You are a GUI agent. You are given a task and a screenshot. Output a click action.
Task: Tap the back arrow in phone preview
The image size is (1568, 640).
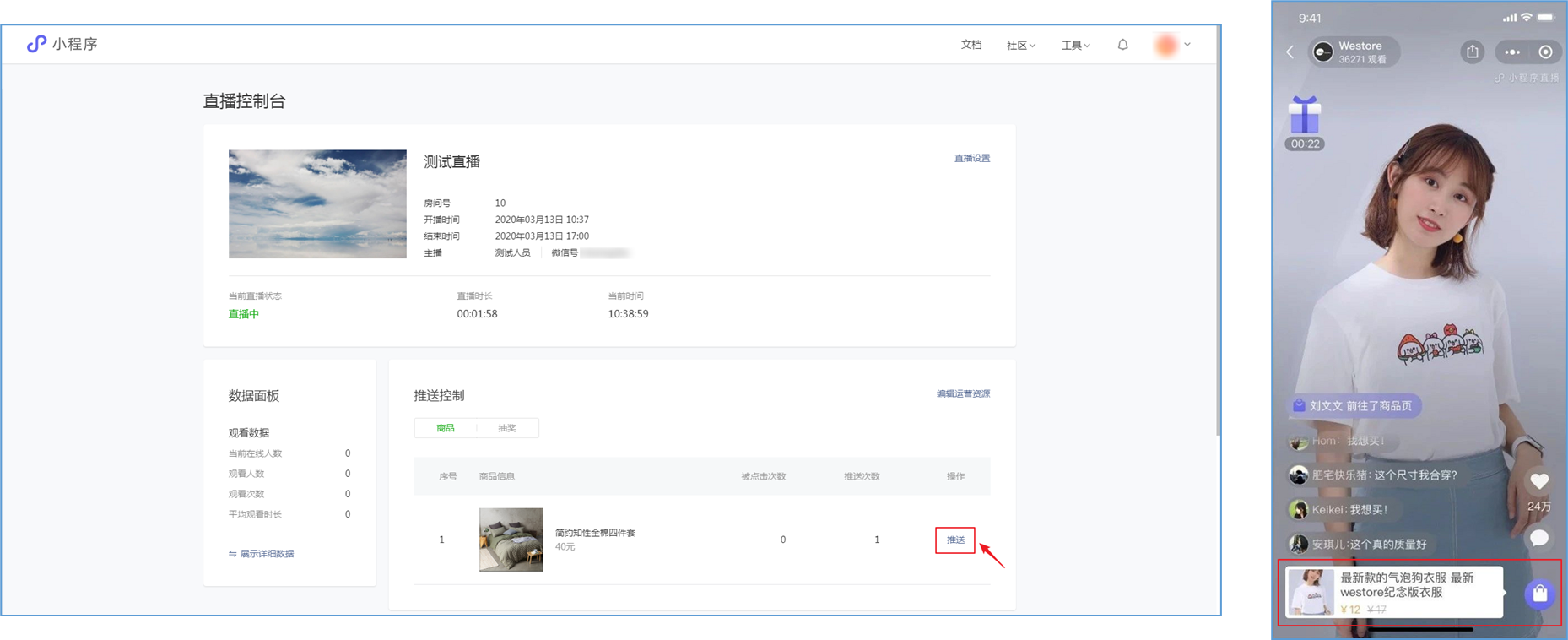tap(1290, 52)
